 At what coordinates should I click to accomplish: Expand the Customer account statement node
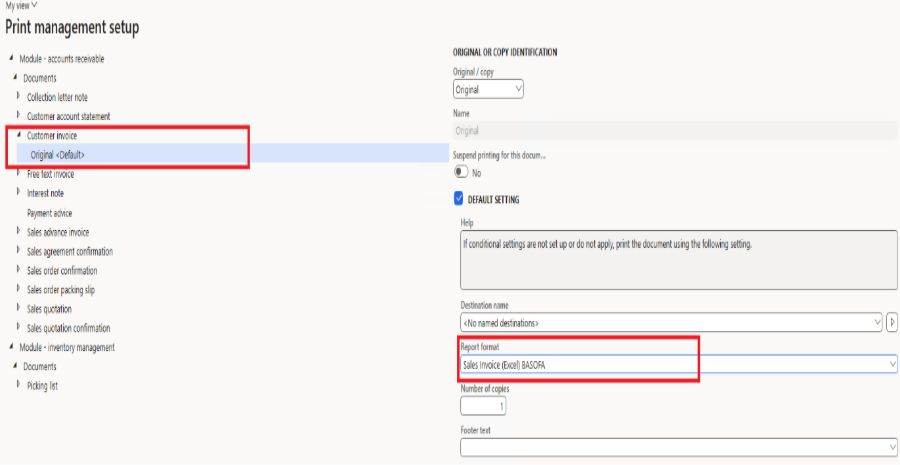click(18, 116)
